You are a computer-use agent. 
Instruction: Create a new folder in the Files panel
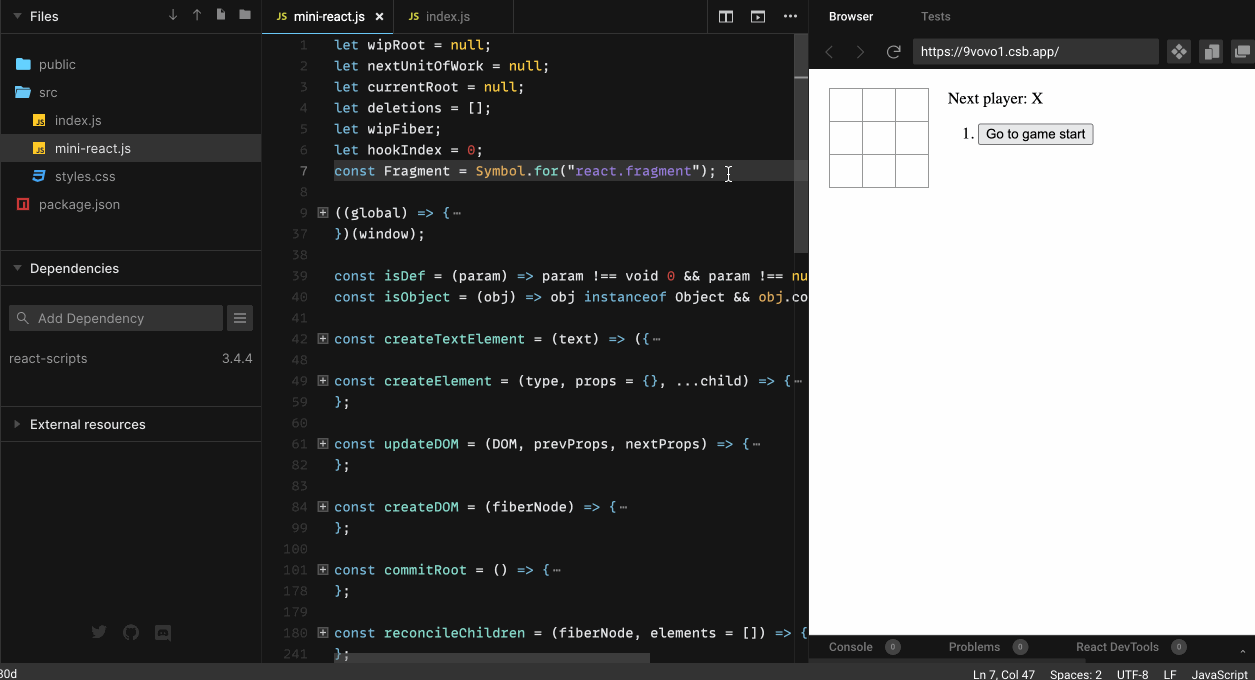244,15
